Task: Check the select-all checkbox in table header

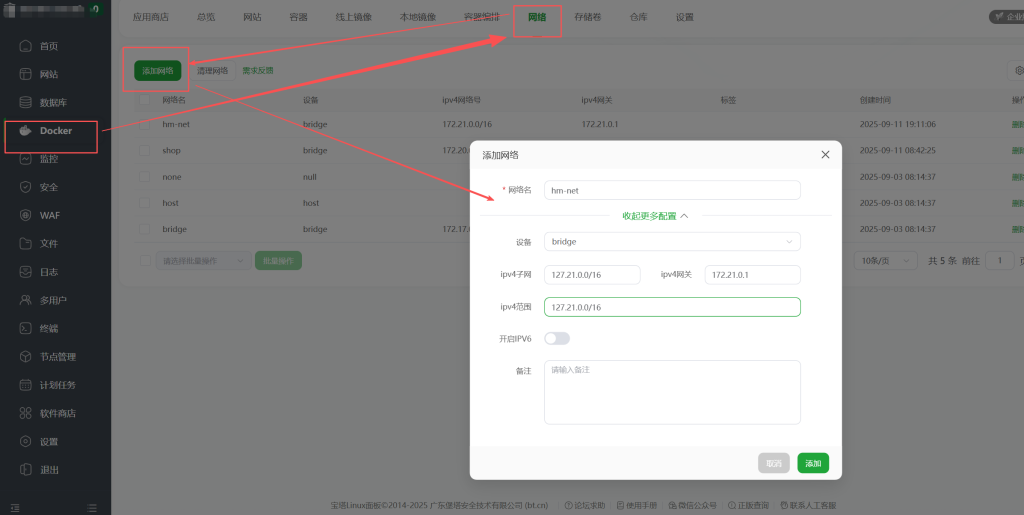Action: (x=143, y=100)
